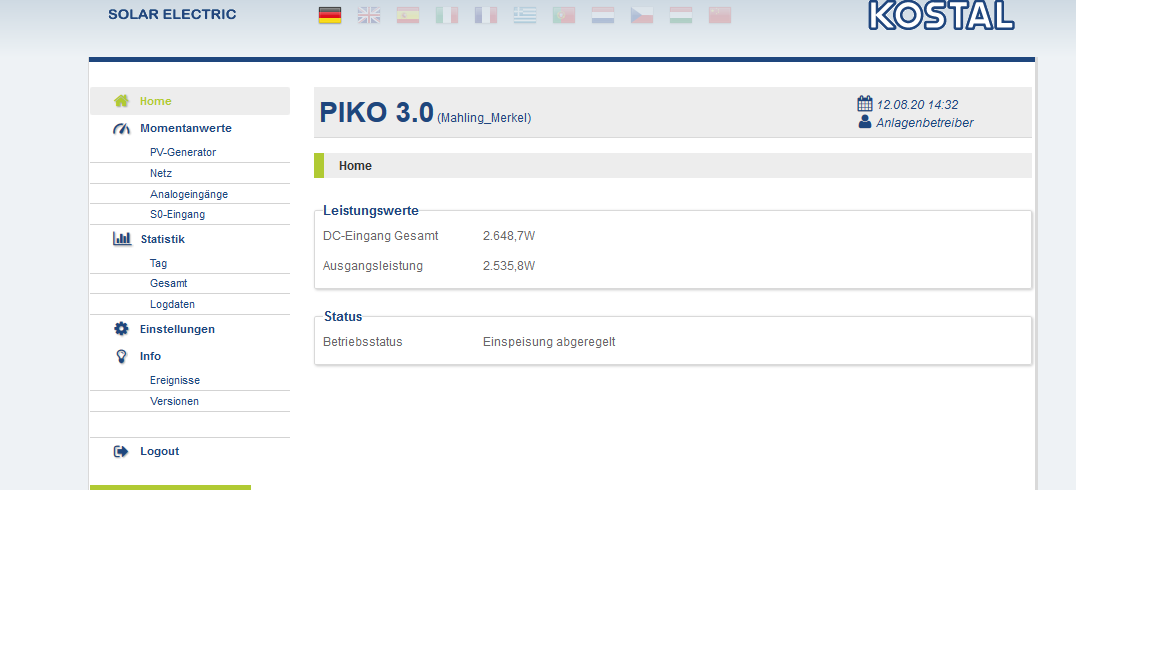The image size is (1152, 648).
Task: Click the Einspeisung abgeregelt status
Action: click(x=549, y=342)
